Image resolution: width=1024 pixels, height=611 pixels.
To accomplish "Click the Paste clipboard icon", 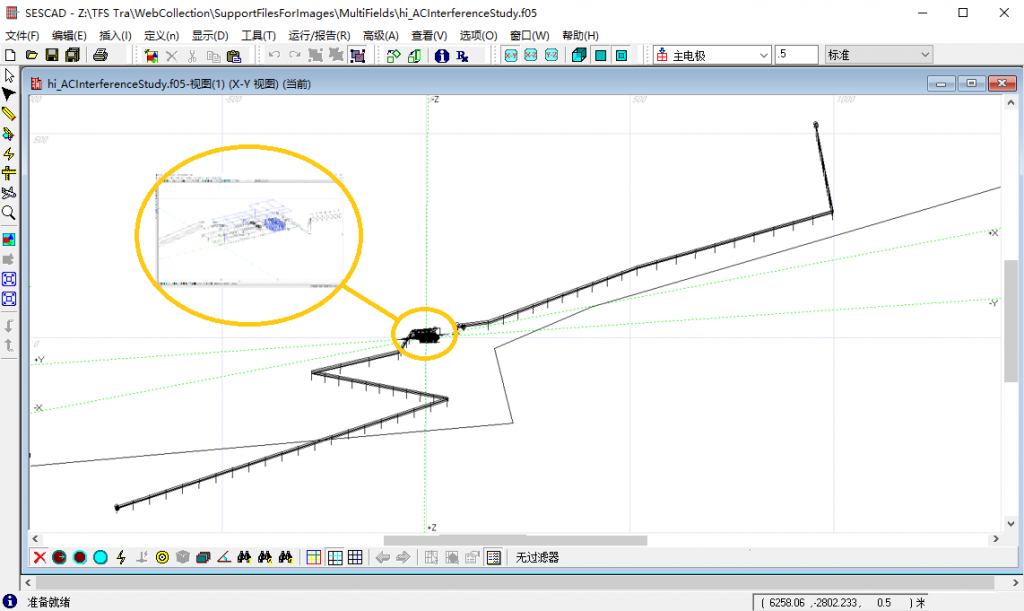I will pos(234,56).
